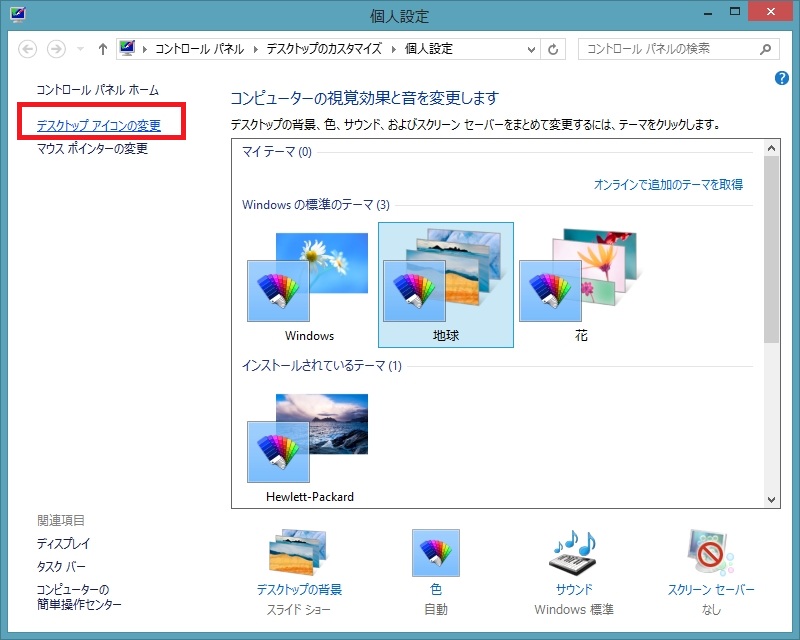
Task: Click the search magnifier icon
Action: 766,49
